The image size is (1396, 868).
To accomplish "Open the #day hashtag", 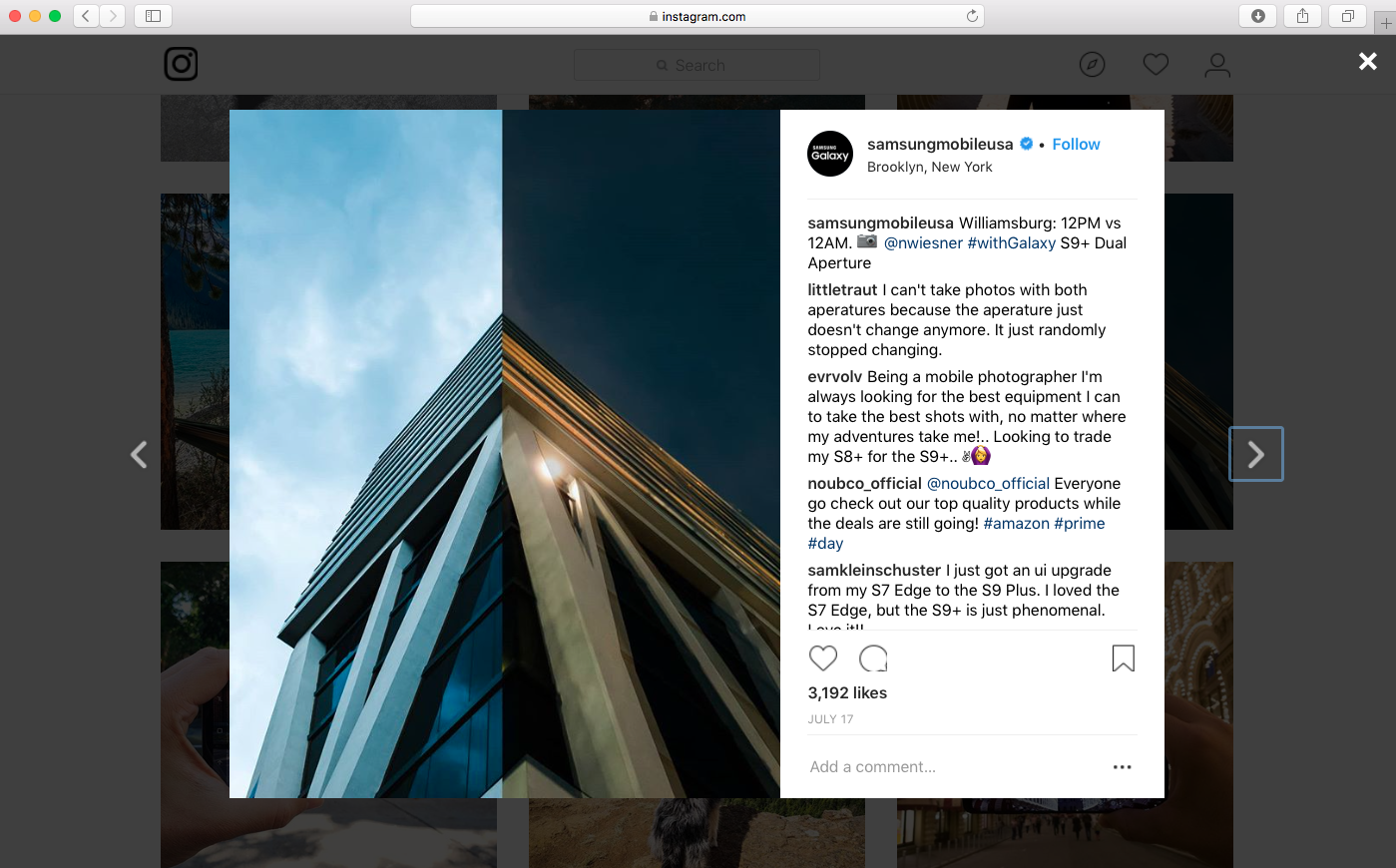I will point(825,543).
